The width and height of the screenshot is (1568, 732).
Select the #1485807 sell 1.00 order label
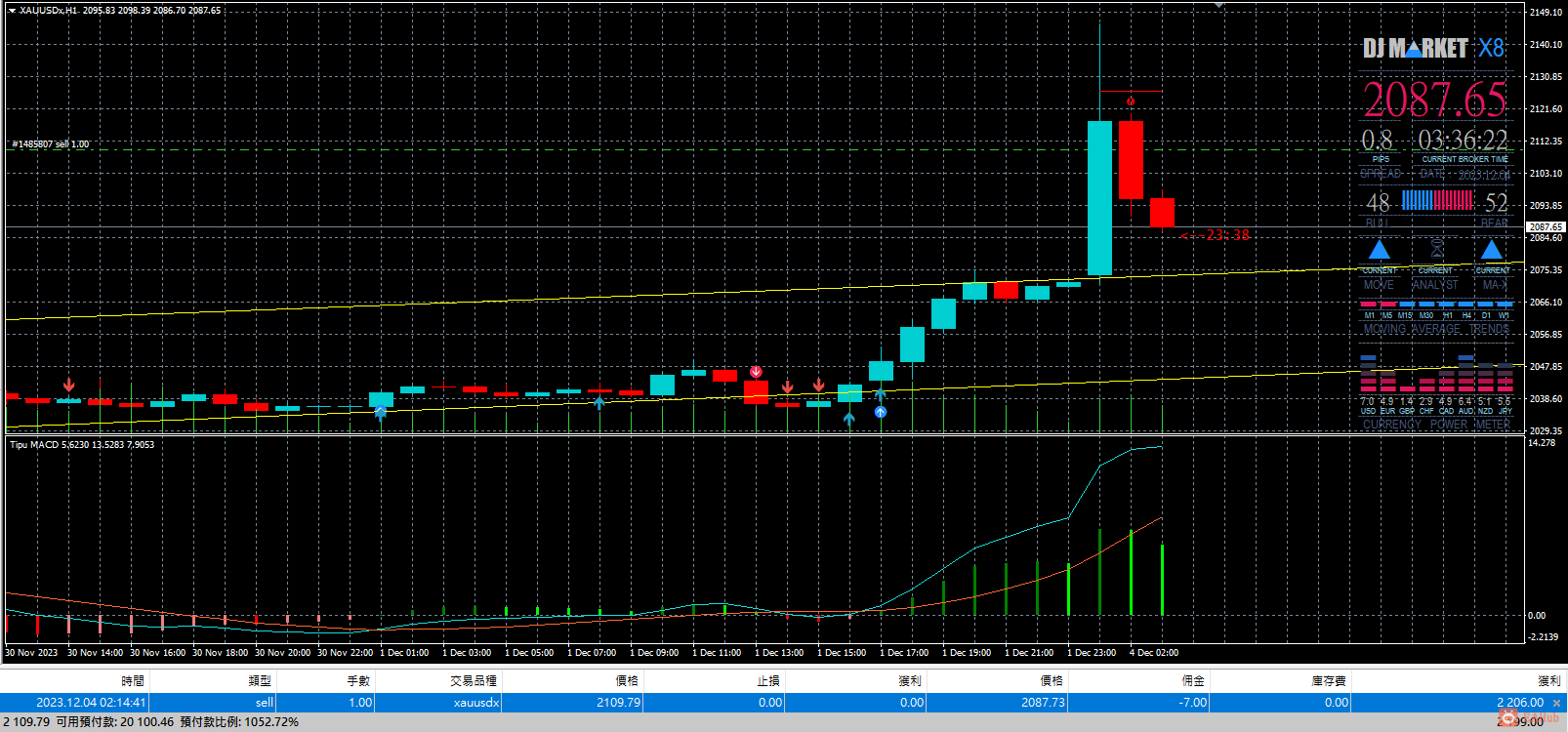(50, 144)
